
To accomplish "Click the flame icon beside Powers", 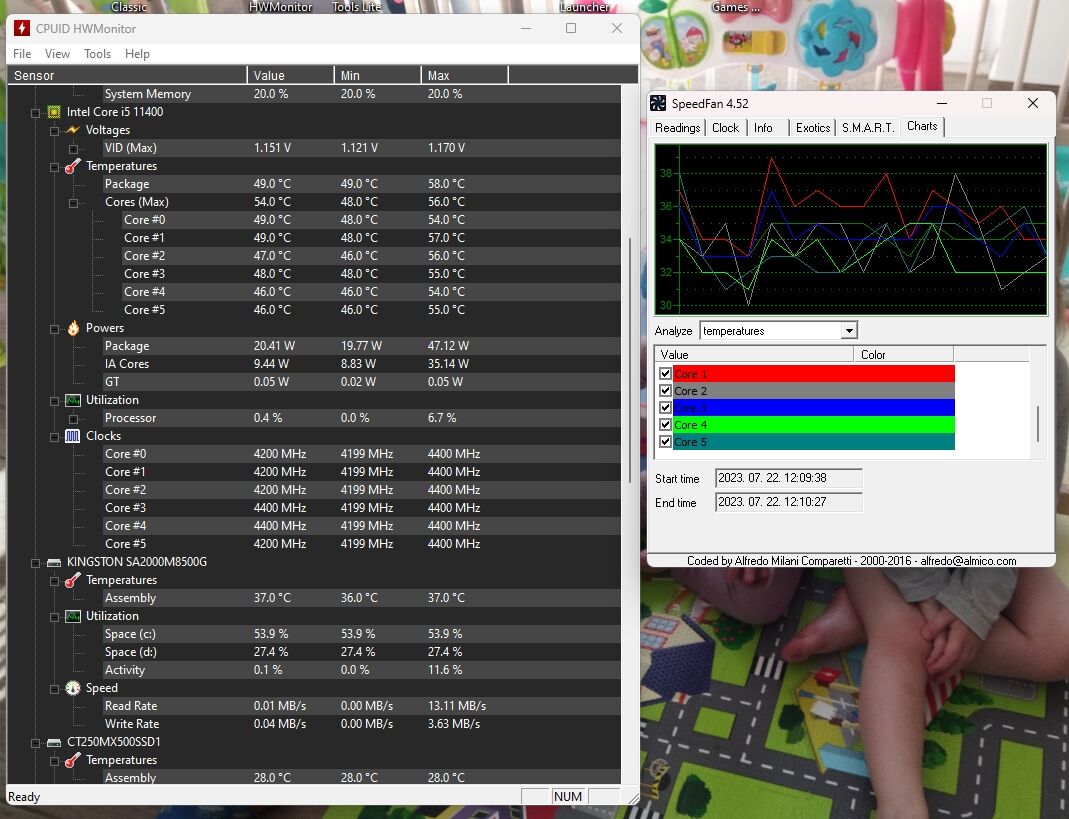I will point(73,328).
